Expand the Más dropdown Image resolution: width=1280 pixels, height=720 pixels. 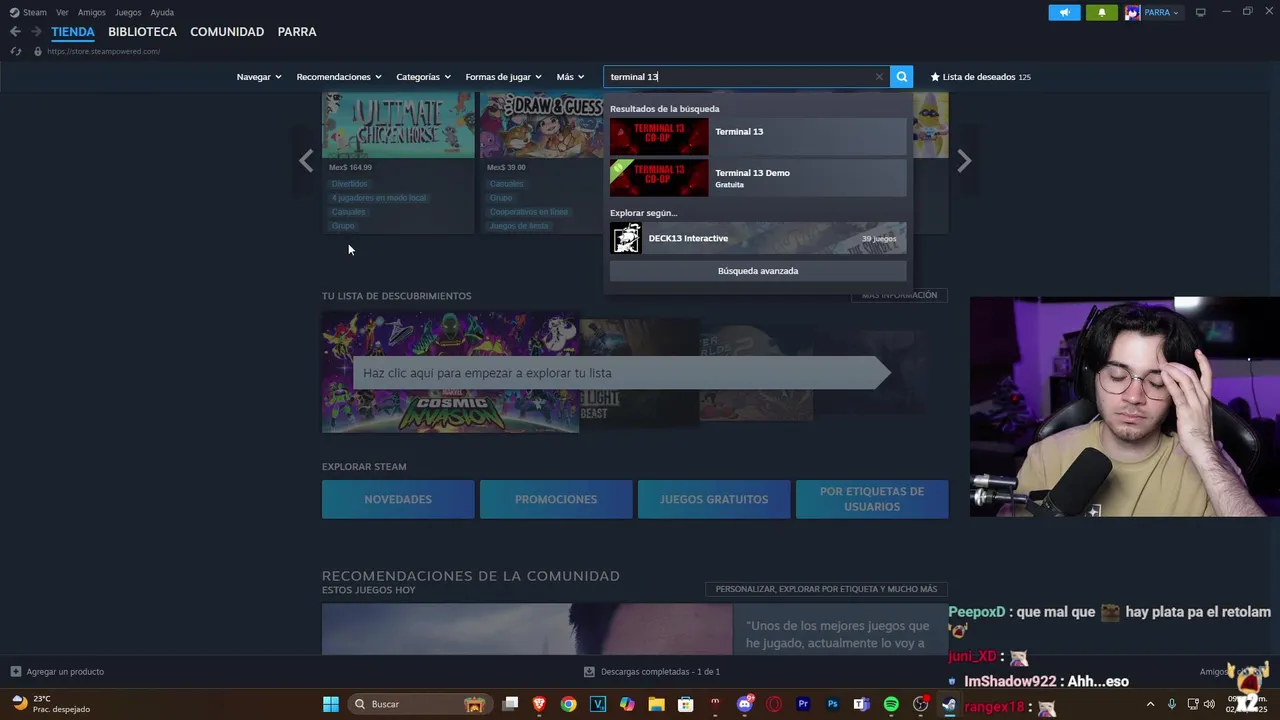570,77
